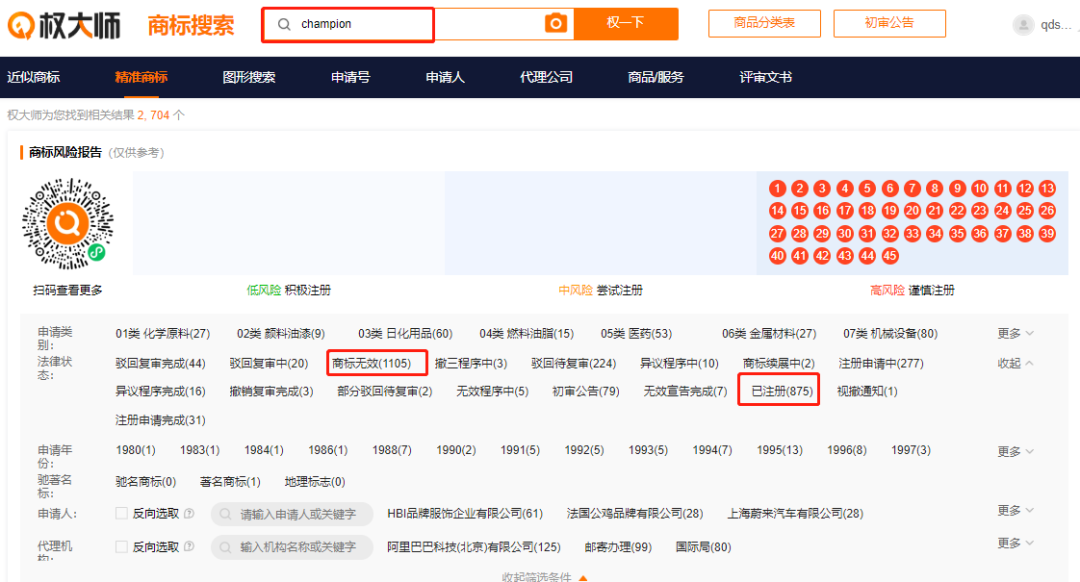1080x582 pixels.
Task: Select class circle 42 in the high-risk grid
Action: click(822, 256)
